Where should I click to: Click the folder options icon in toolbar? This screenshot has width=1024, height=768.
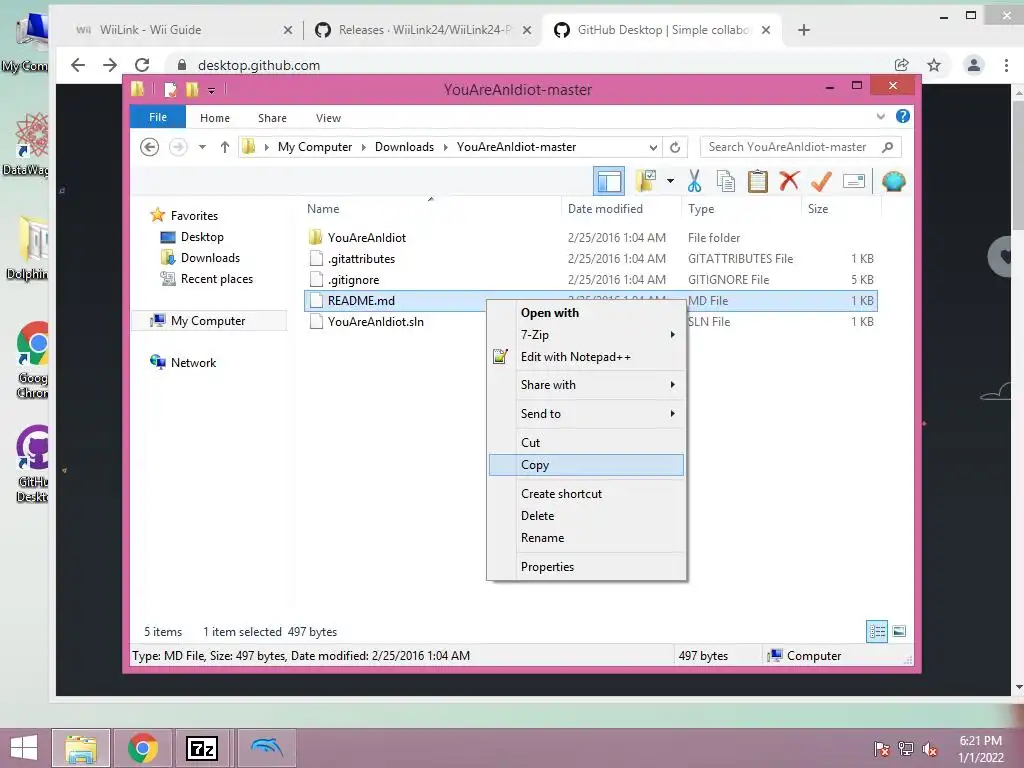point(647,181)
